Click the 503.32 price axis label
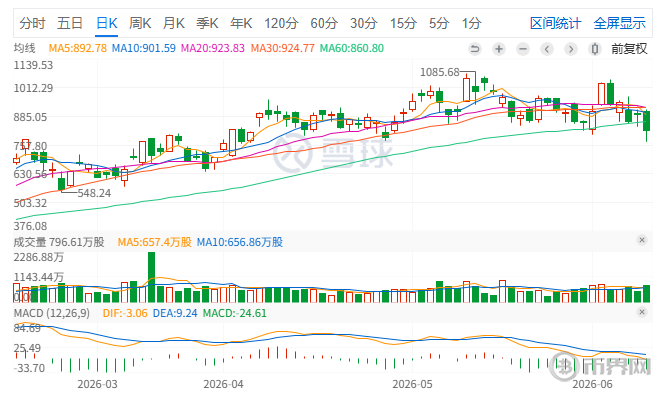The width and height of the screenshot is (662, 394). tap(30, 203)
